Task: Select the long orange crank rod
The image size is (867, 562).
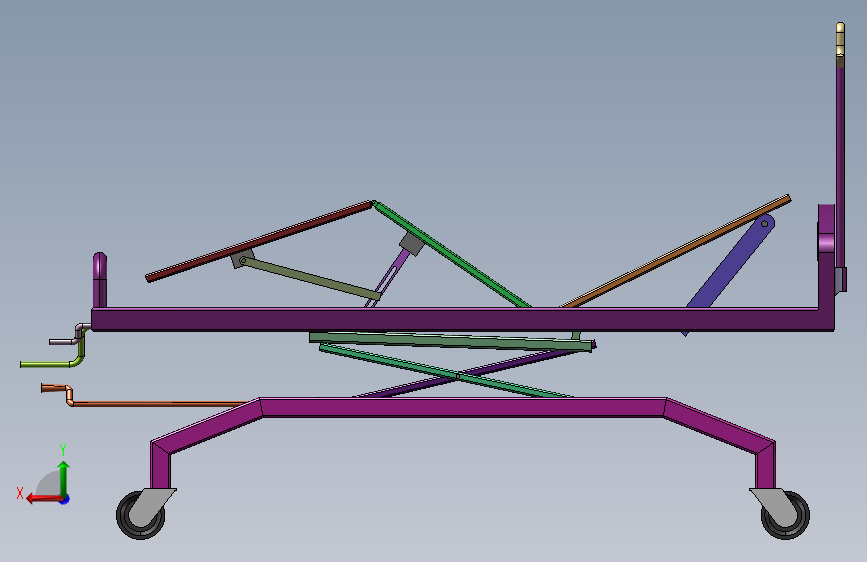Action: (x=160, y=404)
